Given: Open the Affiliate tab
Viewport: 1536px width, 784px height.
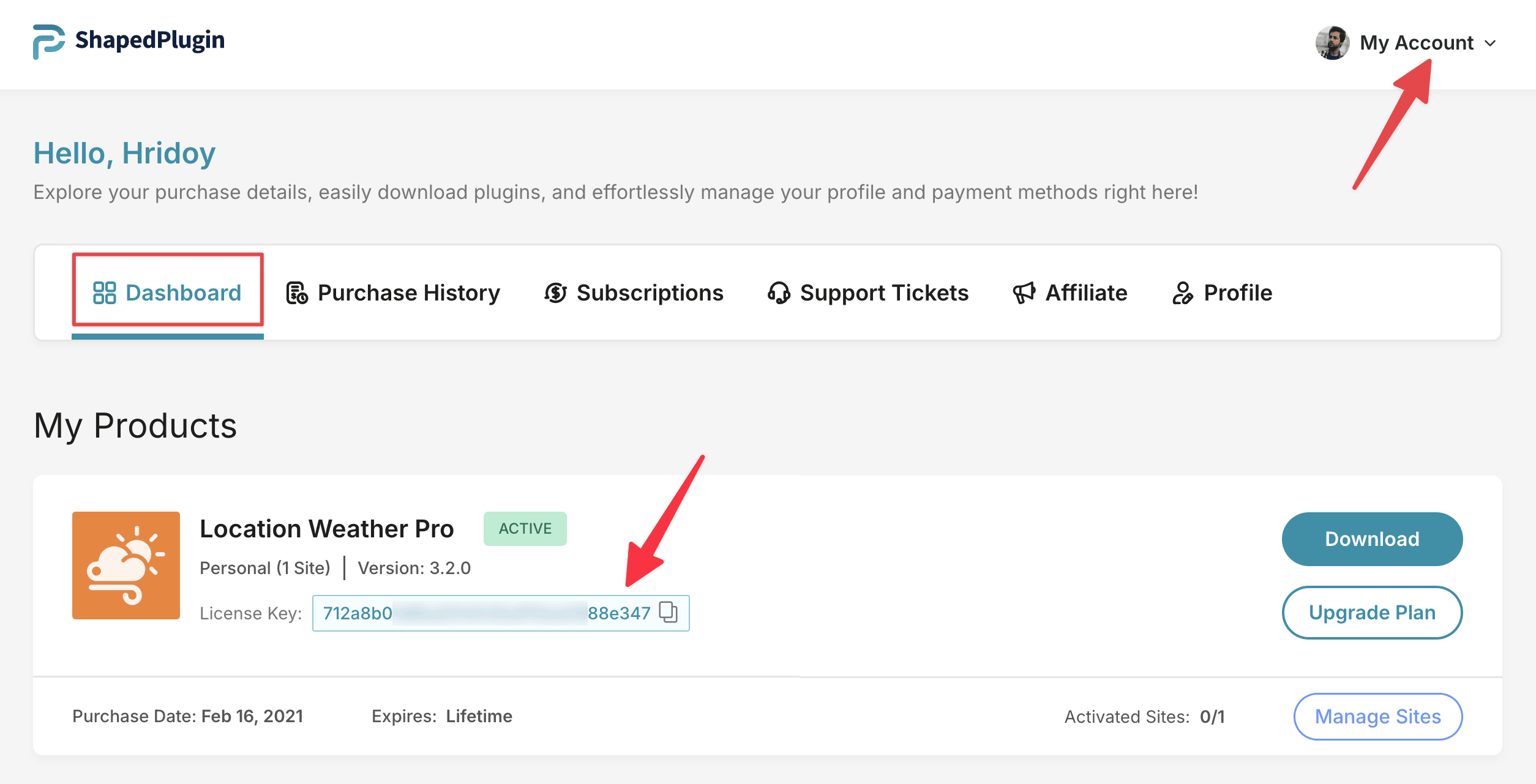Looking at the screenshot, I should coord(1070,293).
